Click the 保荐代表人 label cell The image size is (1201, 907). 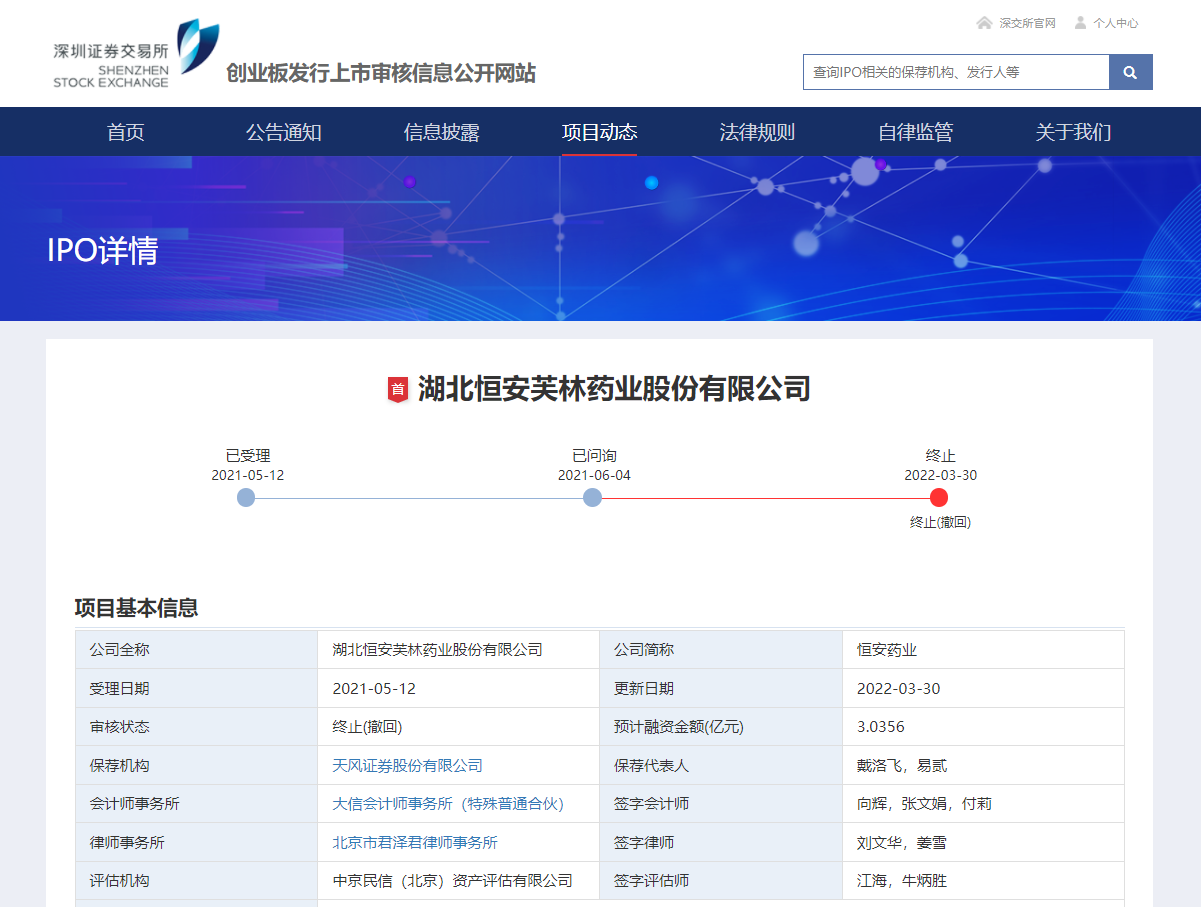[x=721, y=766]
